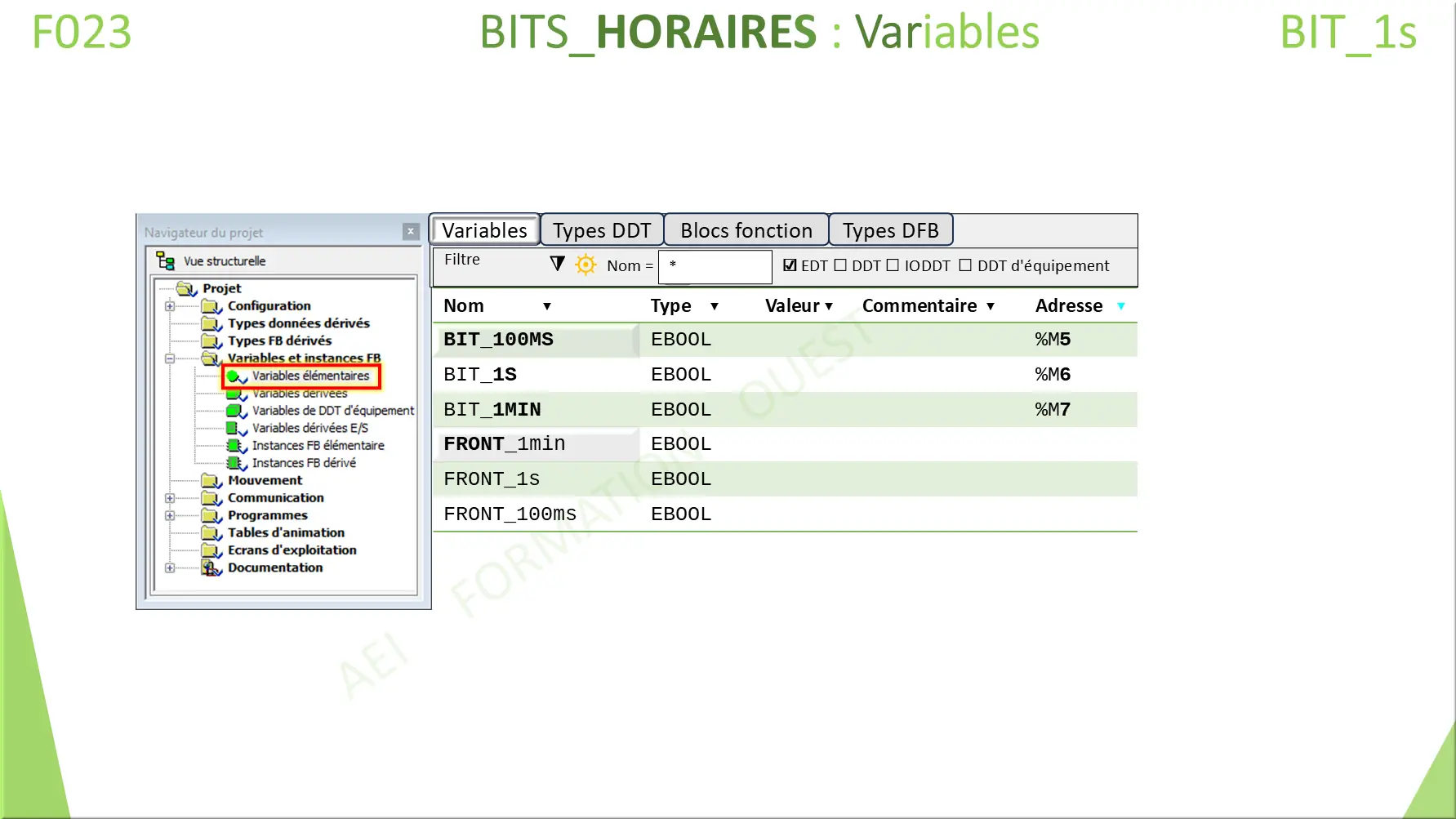Click the Vue structurelle icon
Screen dimensions: 1456x819
166,260
